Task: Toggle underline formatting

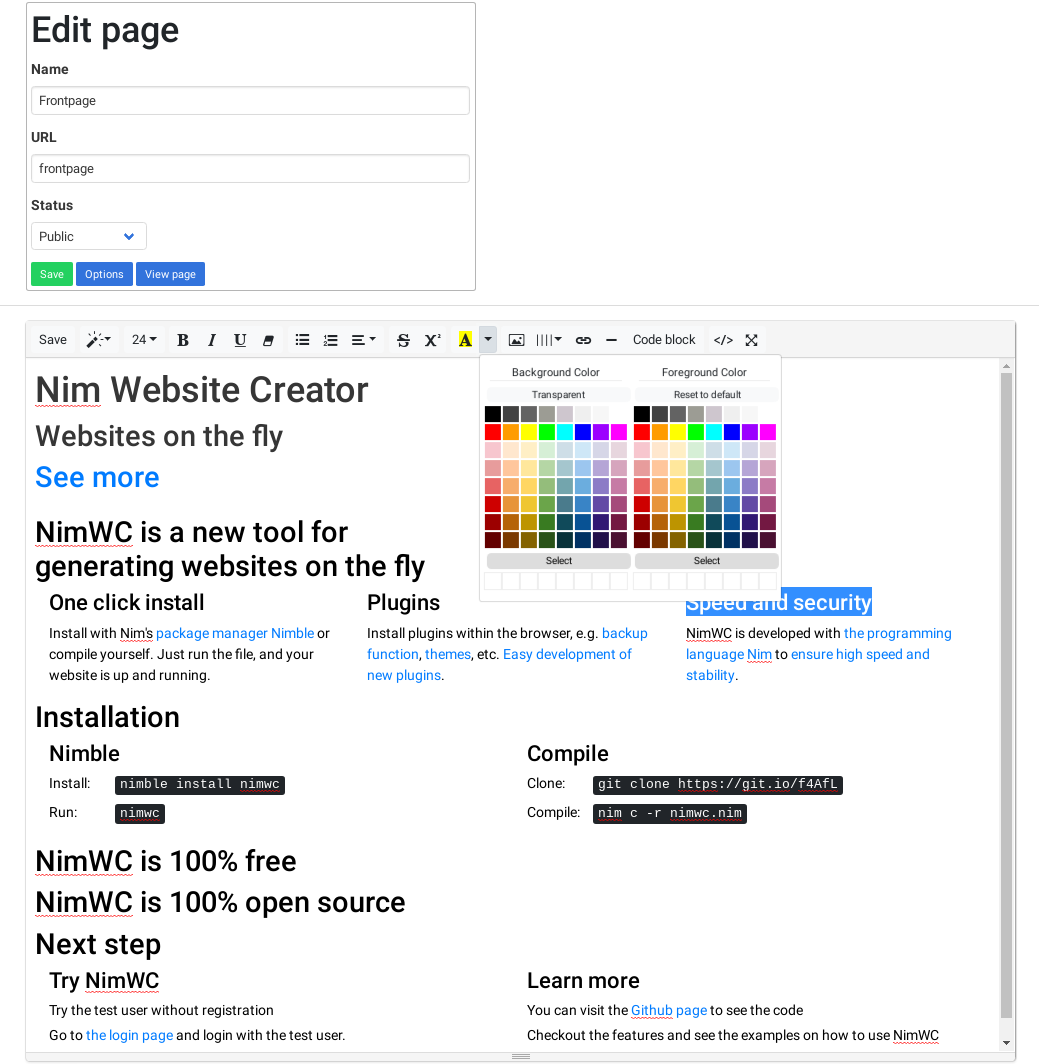Action: pos(240,340)
